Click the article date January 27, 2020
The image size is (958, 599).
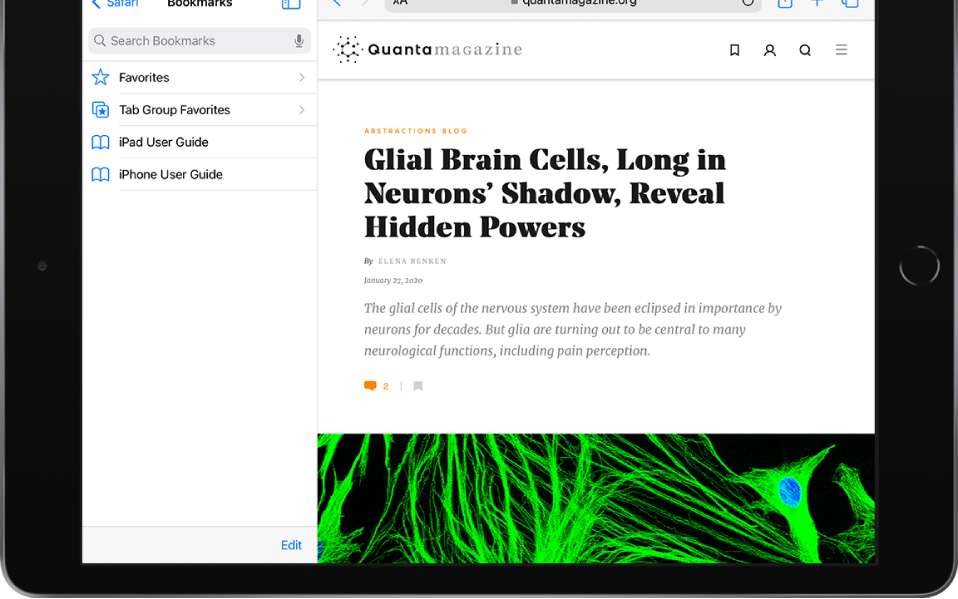(393, 281)
